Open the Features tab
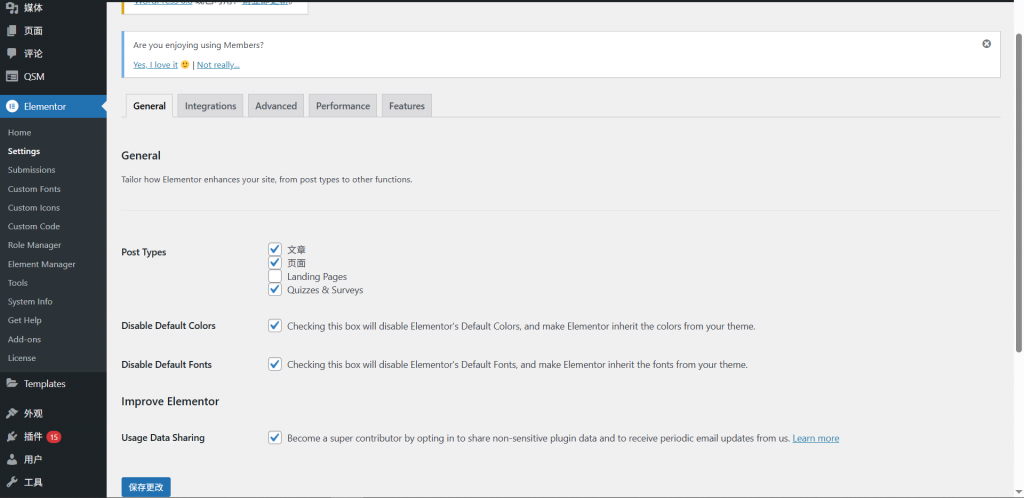 pyautogui.click(x=407, y=106)
